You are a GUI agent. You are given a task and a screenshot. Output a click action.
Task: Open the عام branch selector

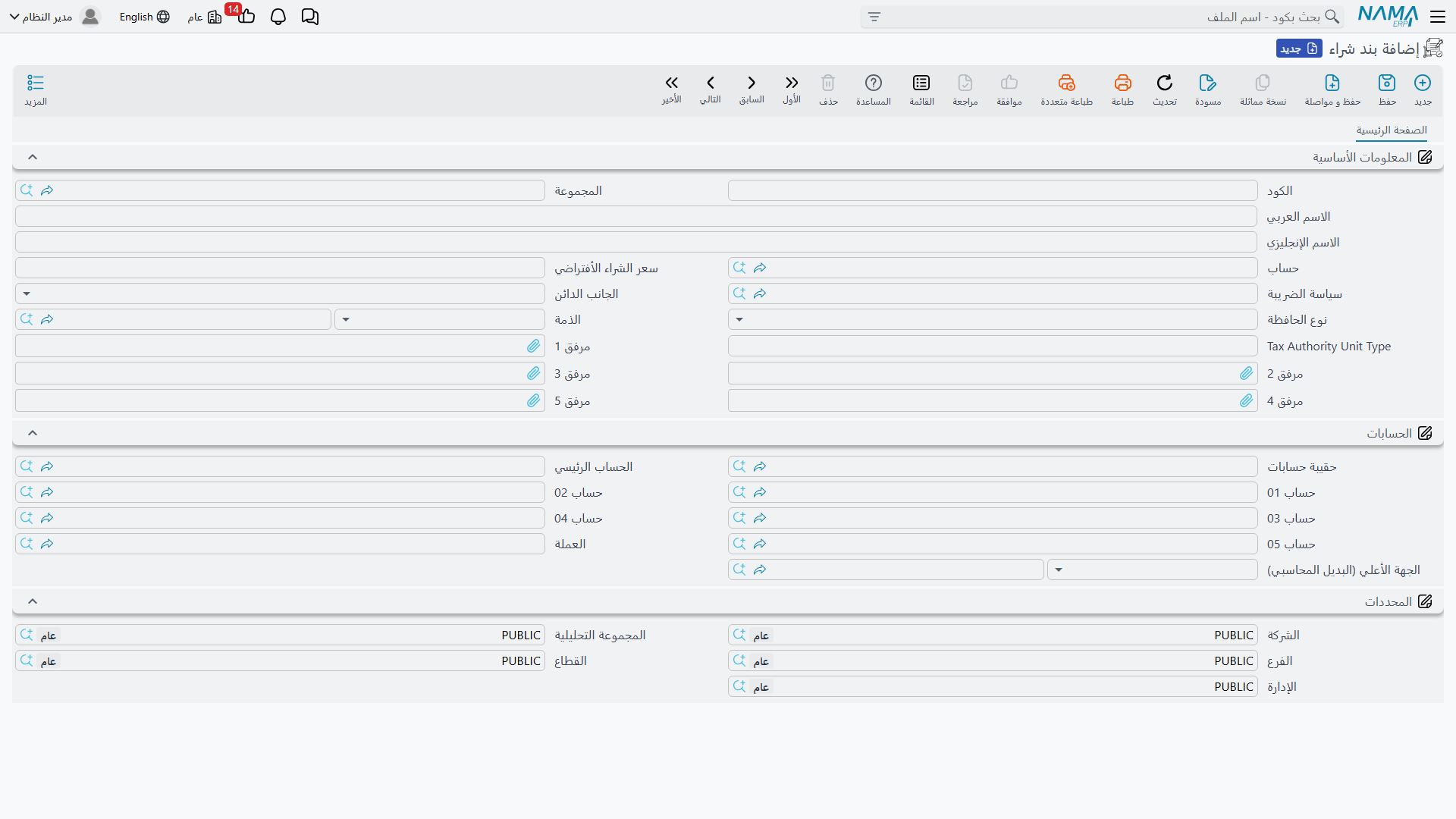[x=205, y=17]
